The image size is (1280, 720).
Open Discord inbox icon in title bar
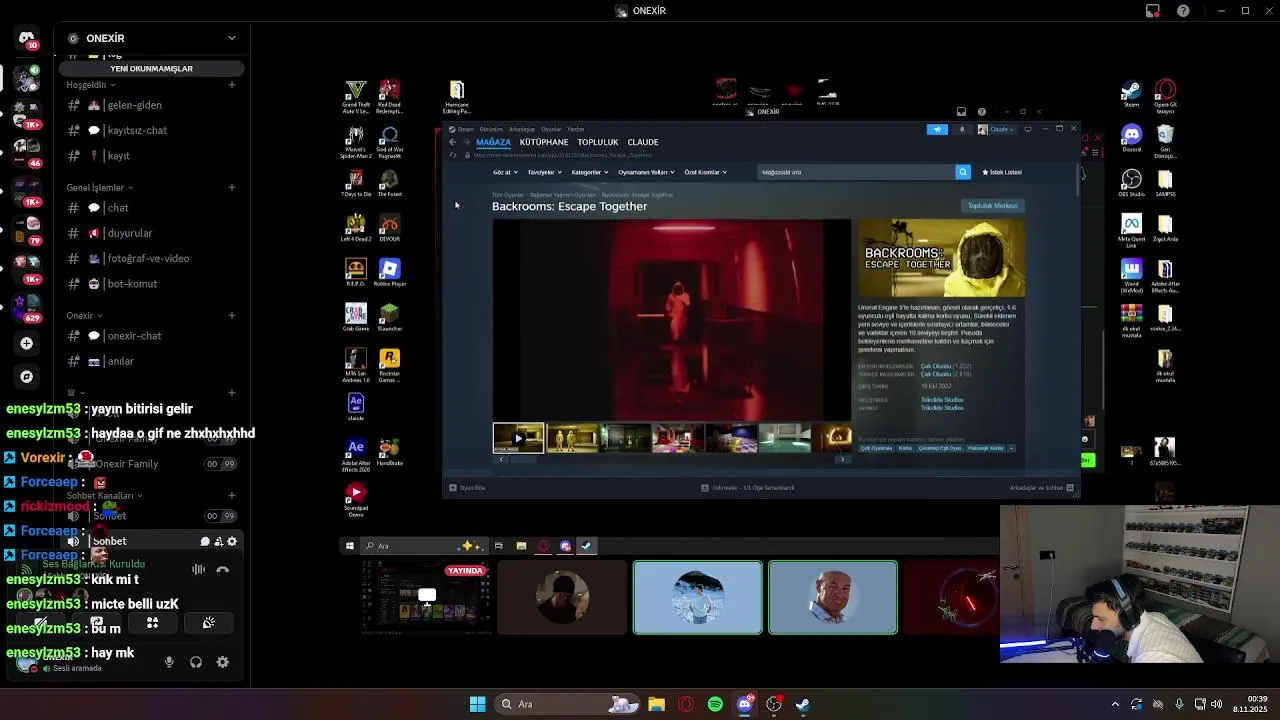click(1153, 11)
